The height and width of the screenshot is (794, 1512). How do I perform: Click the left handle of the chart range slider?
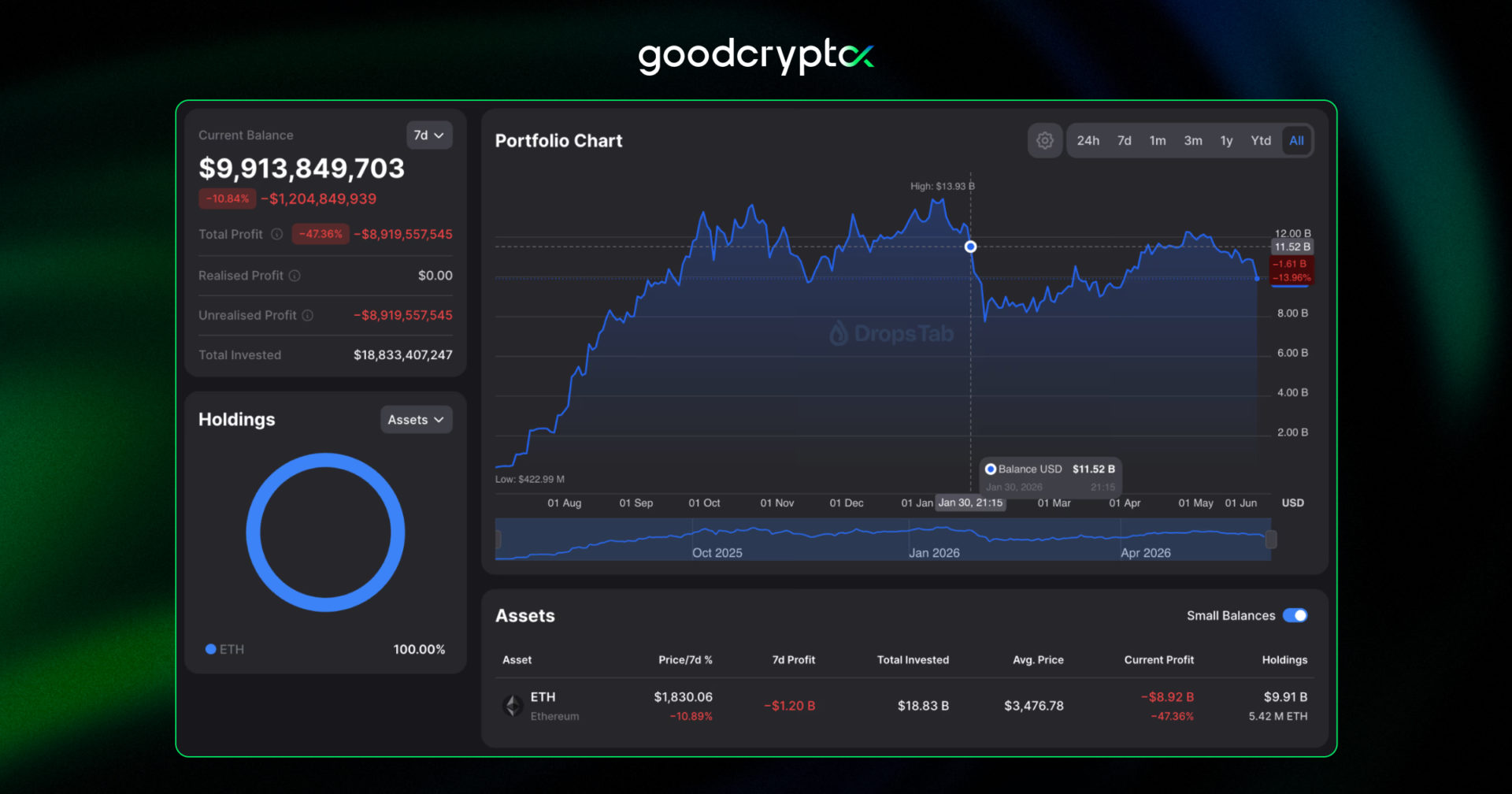click(498, 540)
